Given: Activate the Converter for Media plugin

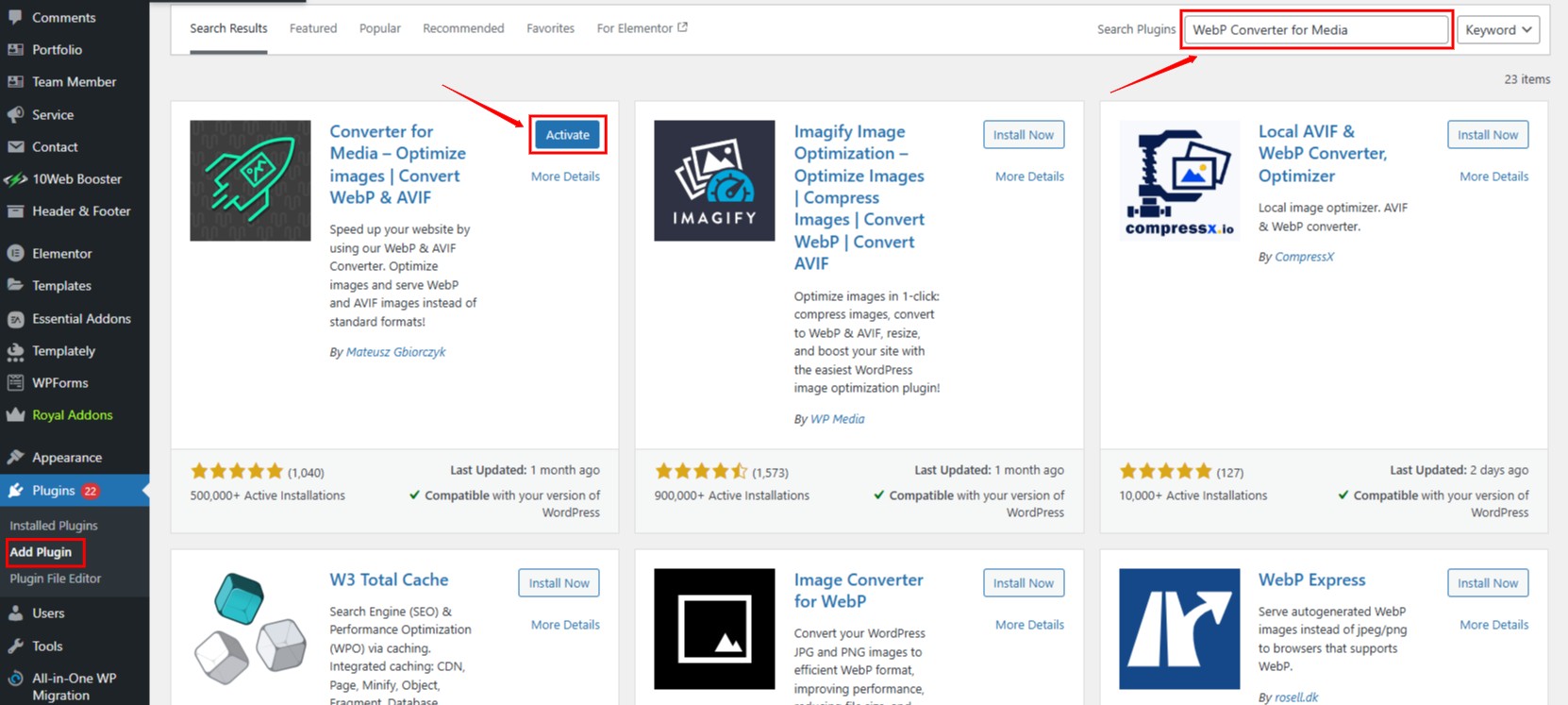Looking at the screenshot, I should point(568,135).
